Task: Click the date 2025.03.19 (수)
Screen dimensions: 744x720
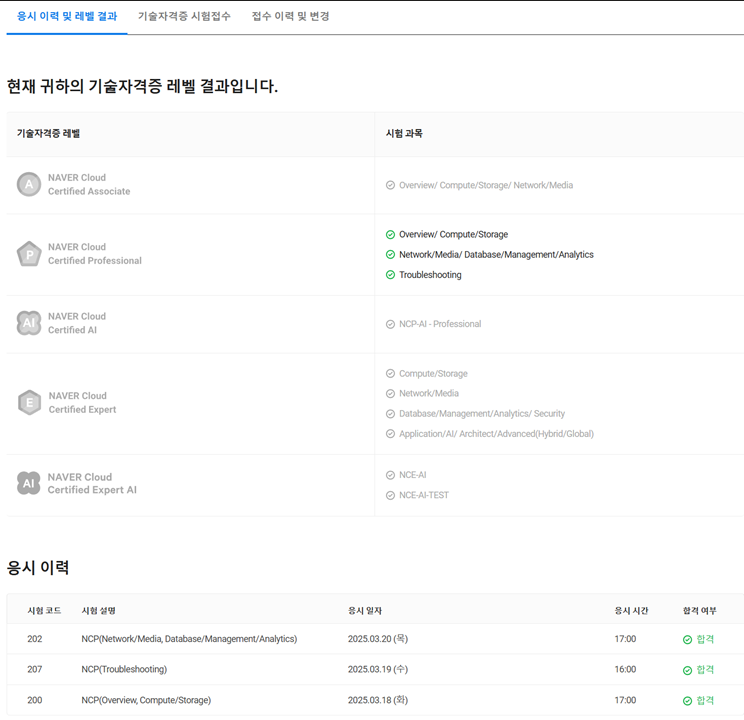Action: coord(378,670)
